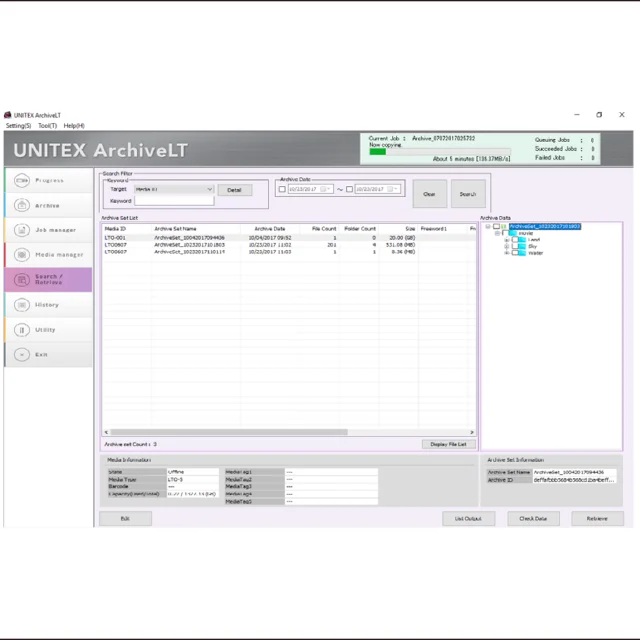
Task: Click the green Now copying progress bar
Action: point(378,151)
